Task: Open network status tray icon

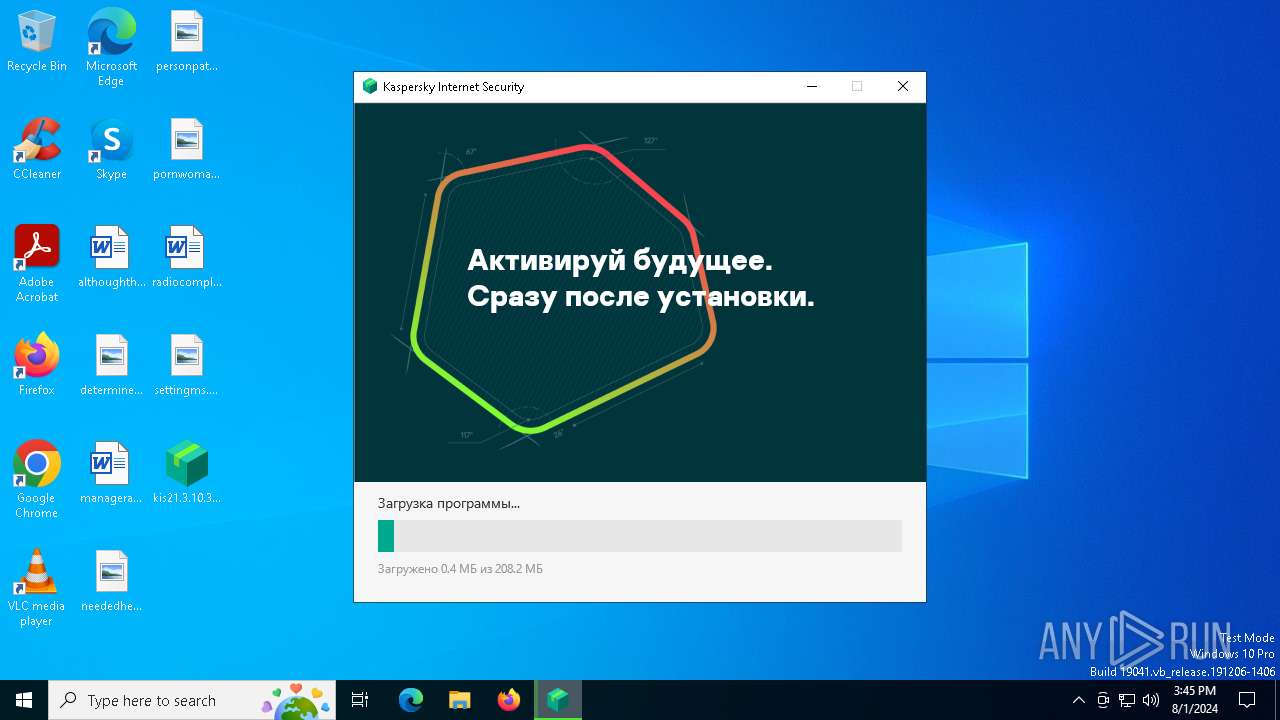Action: [x=1127, y=700]
